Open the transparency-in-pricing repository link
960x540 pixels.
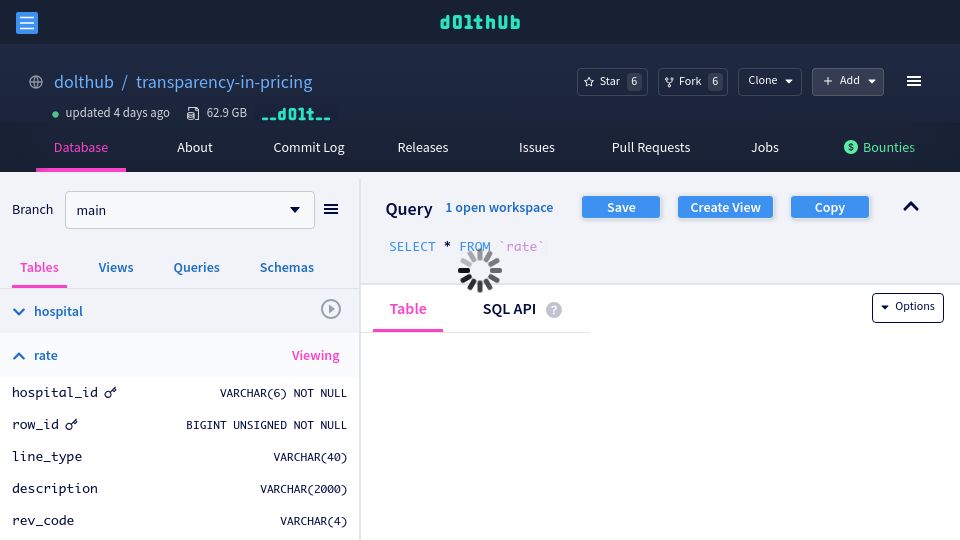click(224, 82)
